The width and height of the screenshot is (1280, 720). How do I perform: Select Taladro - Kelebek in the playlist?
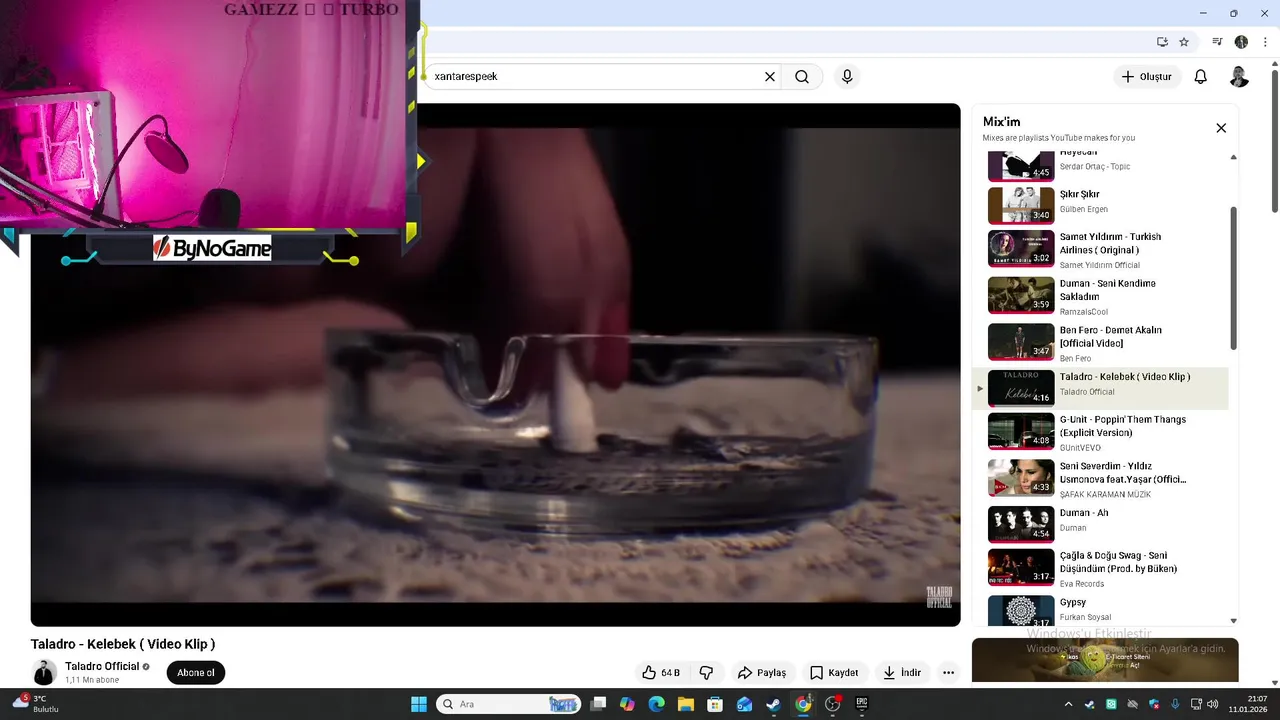(x=1100, y=388)
